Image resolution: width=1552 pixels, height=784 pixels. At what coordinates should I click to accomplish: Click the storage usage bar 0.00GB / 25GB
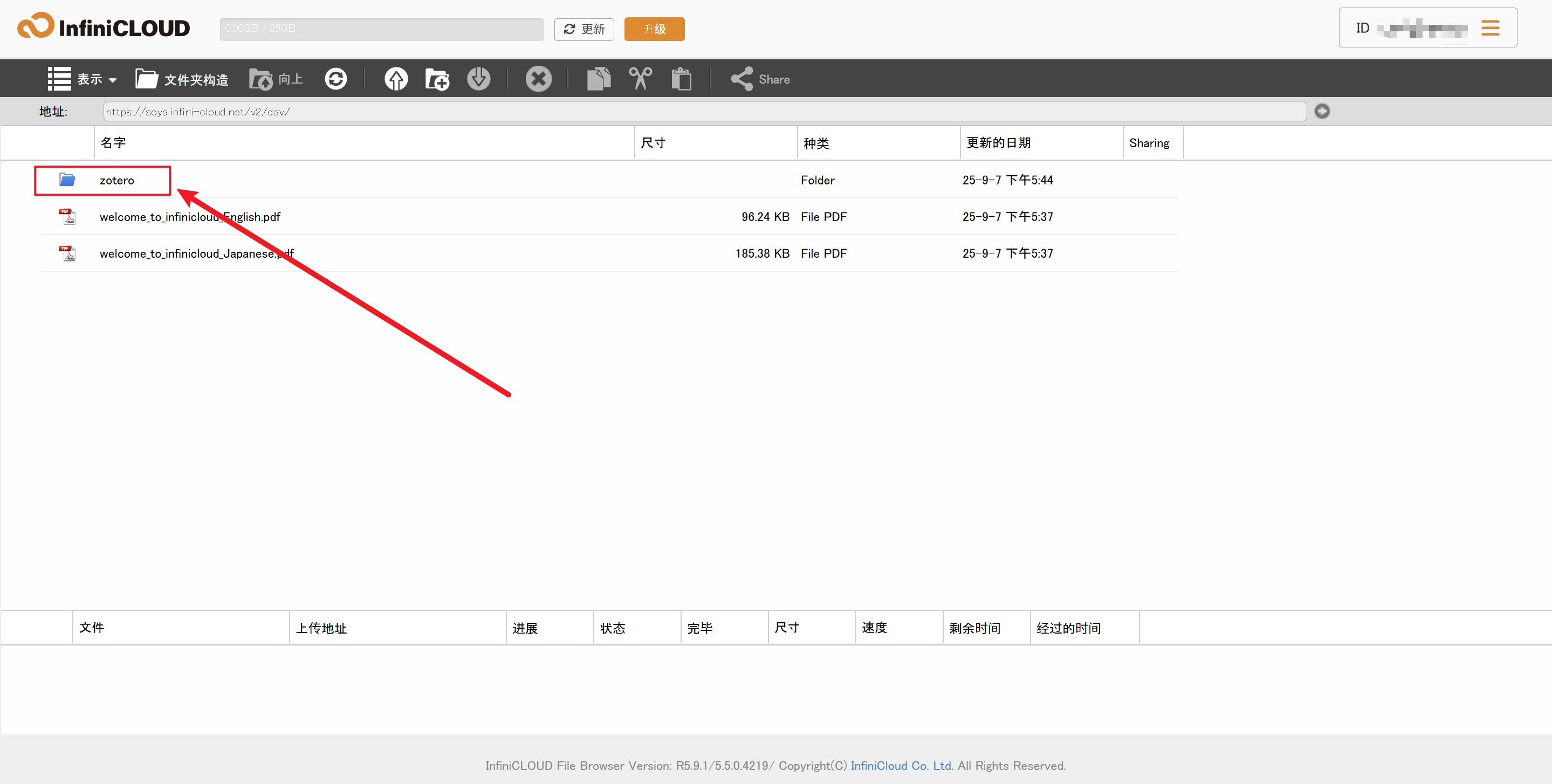pos(381,29)
